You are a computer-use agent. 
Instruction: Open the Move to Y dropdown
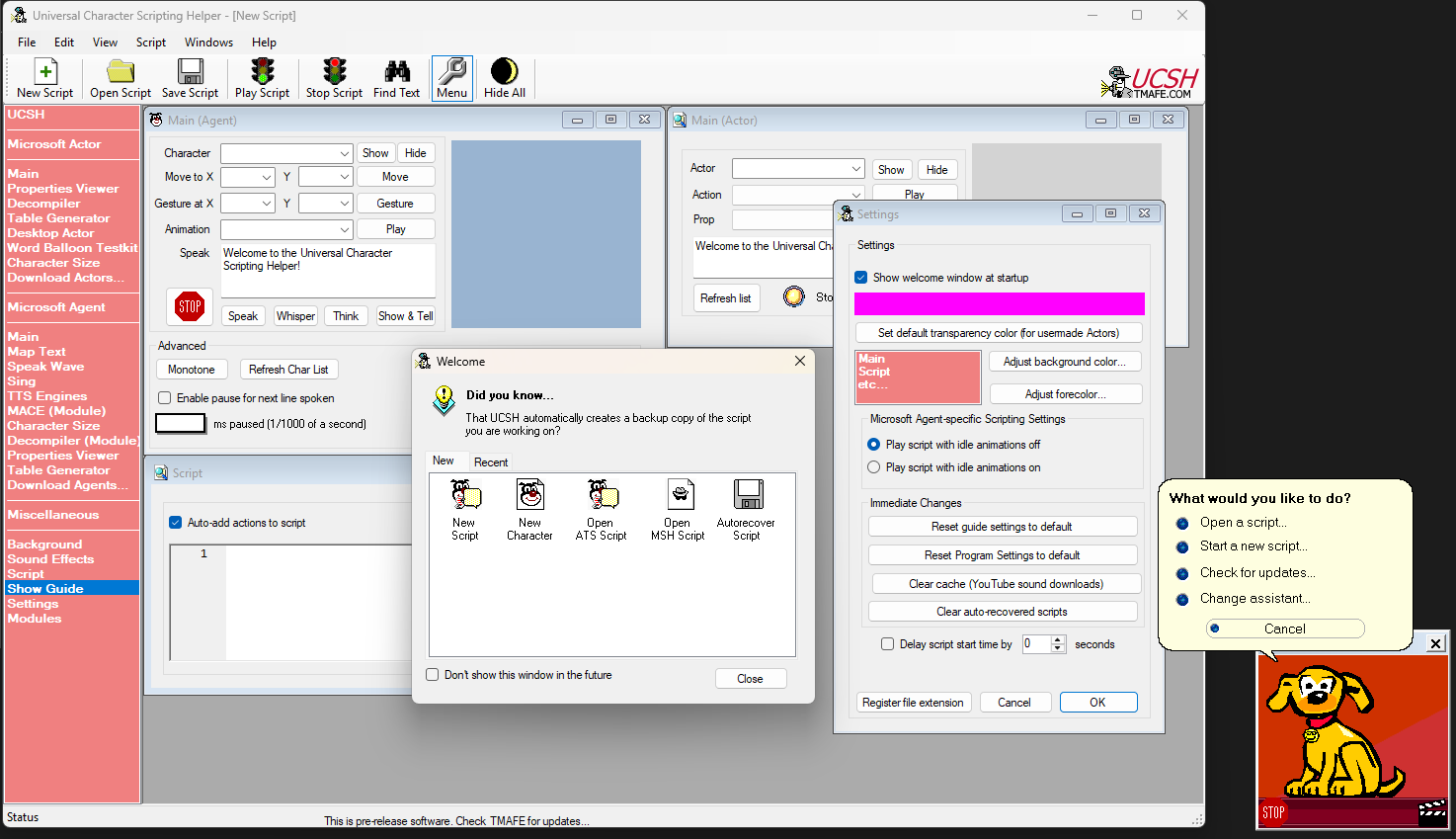(x=325, y=177)
